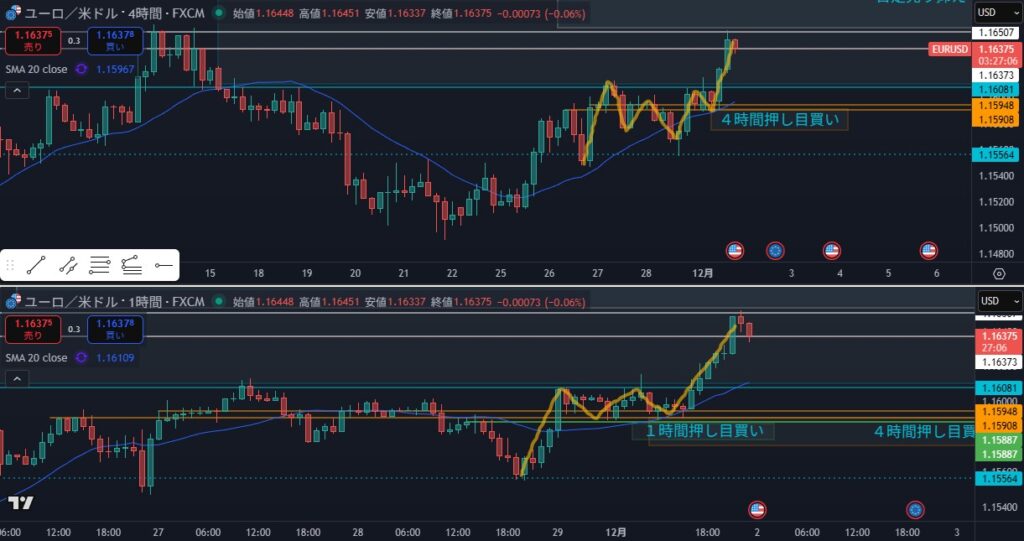Image resolution: width=1024 pixels, height=541 pixels.
Task: Click the SMA 20 close indicator on upper chart
Action: [36, 69]
